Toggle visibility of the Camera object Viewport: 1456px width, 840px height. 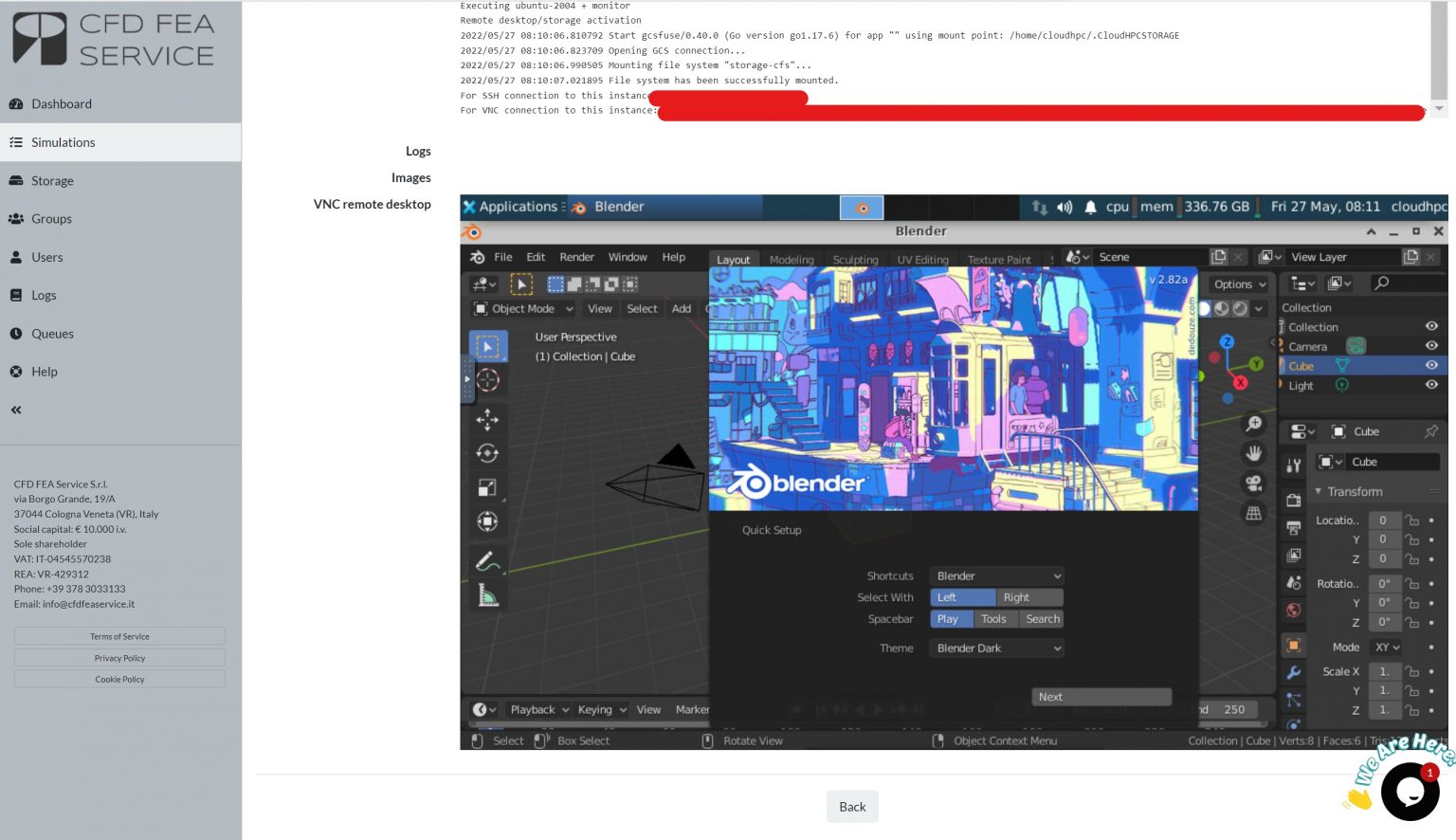coord(1431,345)
